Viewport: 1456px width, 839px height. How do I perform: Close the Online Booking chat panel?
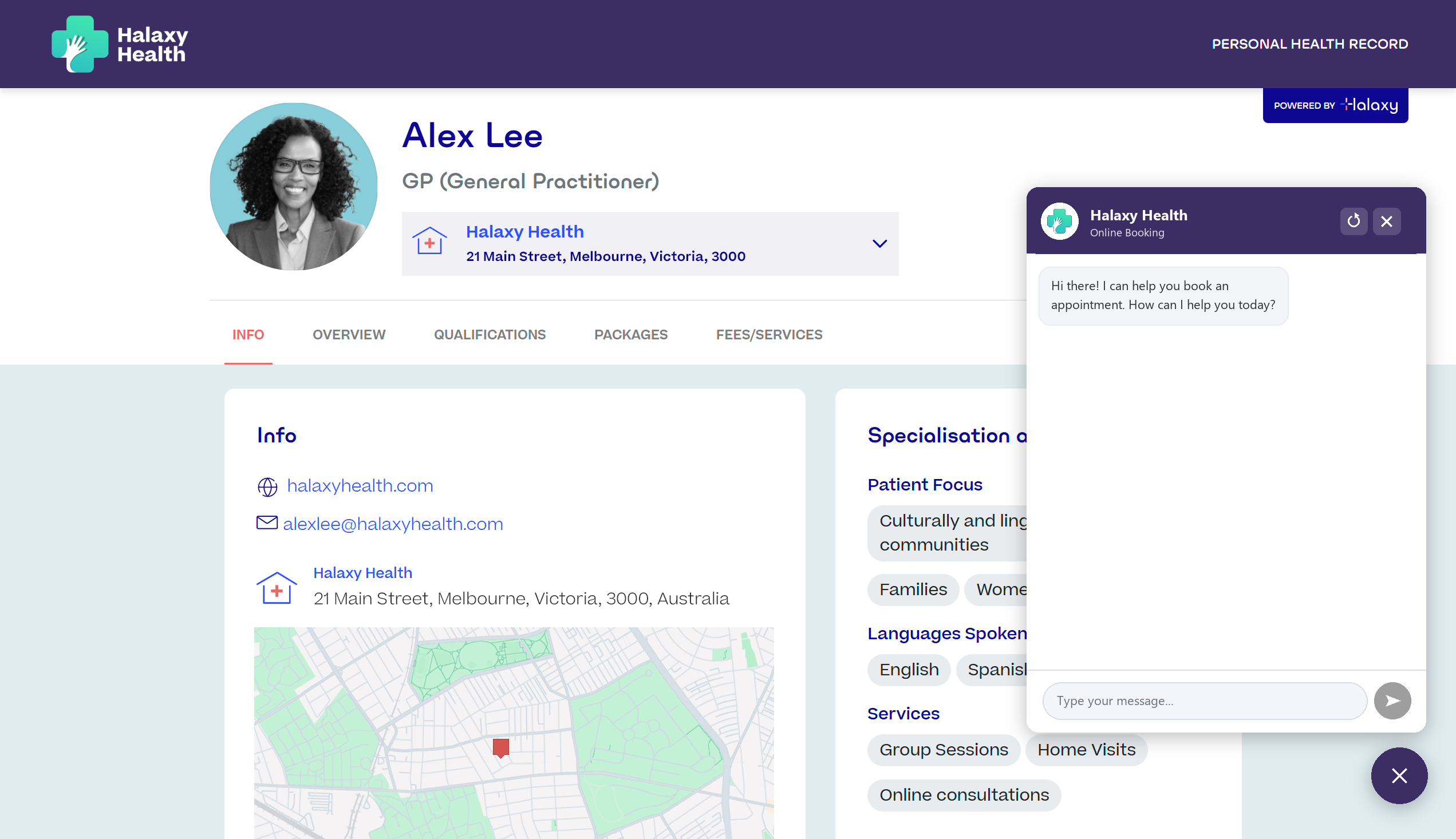tap(1386, 221)
